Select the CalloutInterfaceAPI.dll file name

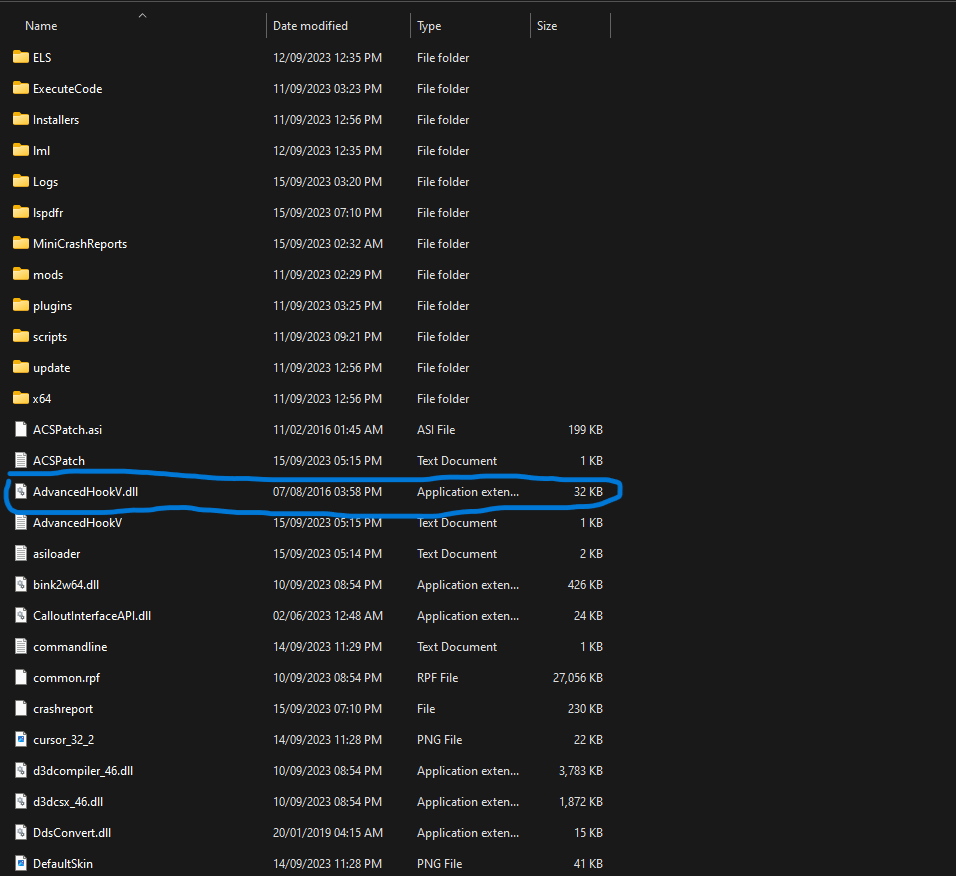pos(92,616)
